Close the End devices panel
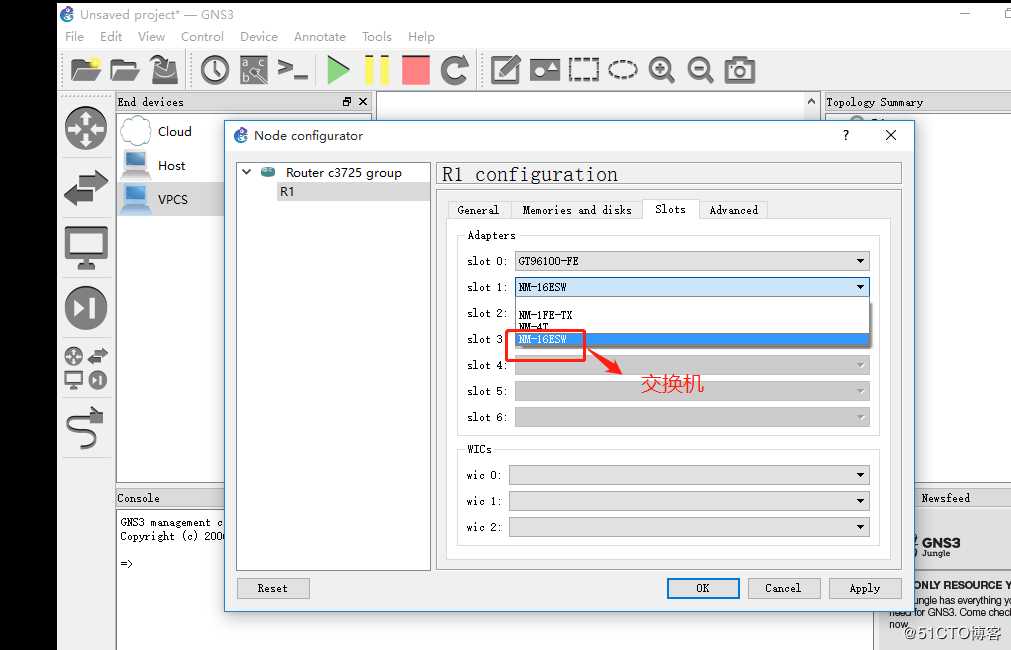Screen dimensions: 1011x650 pyautogui.click(x=363, y=102)
